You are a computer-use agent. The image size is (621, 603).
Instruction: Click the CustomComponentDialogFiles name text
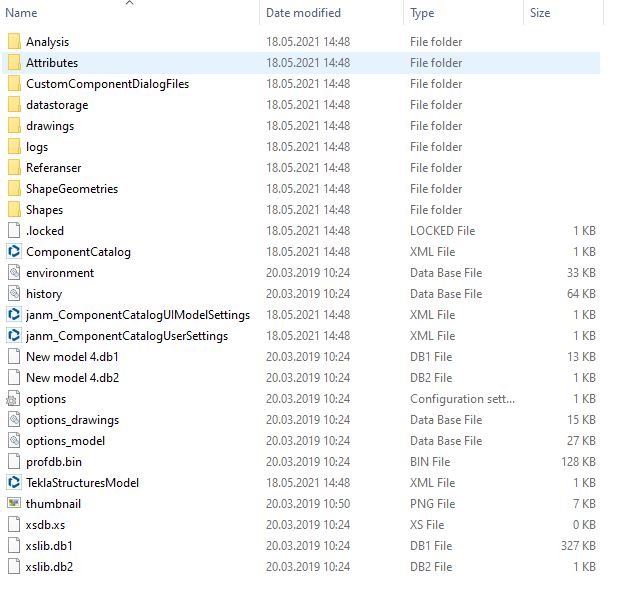click(107, 84)
